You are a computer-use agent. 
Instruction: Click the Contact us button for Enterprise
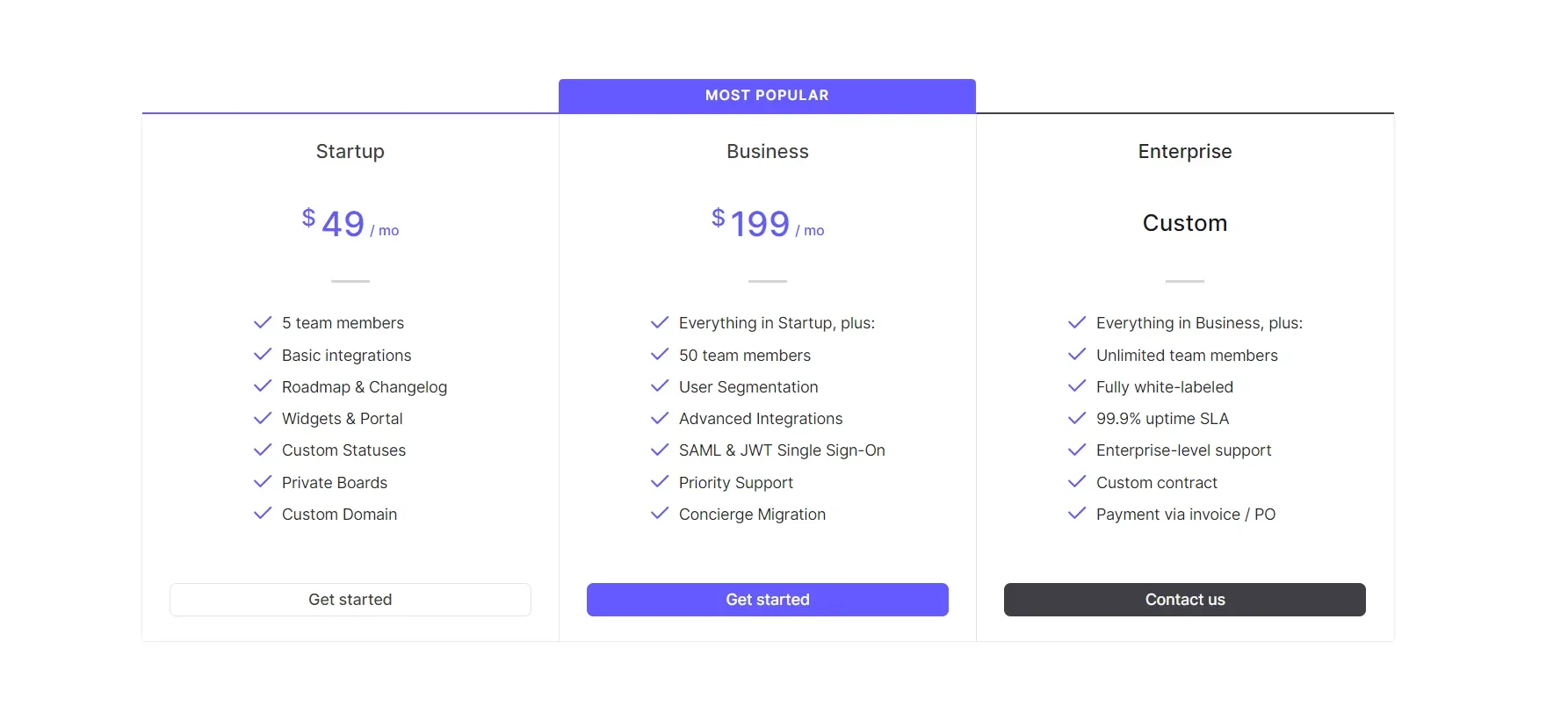coord(1184,599)
